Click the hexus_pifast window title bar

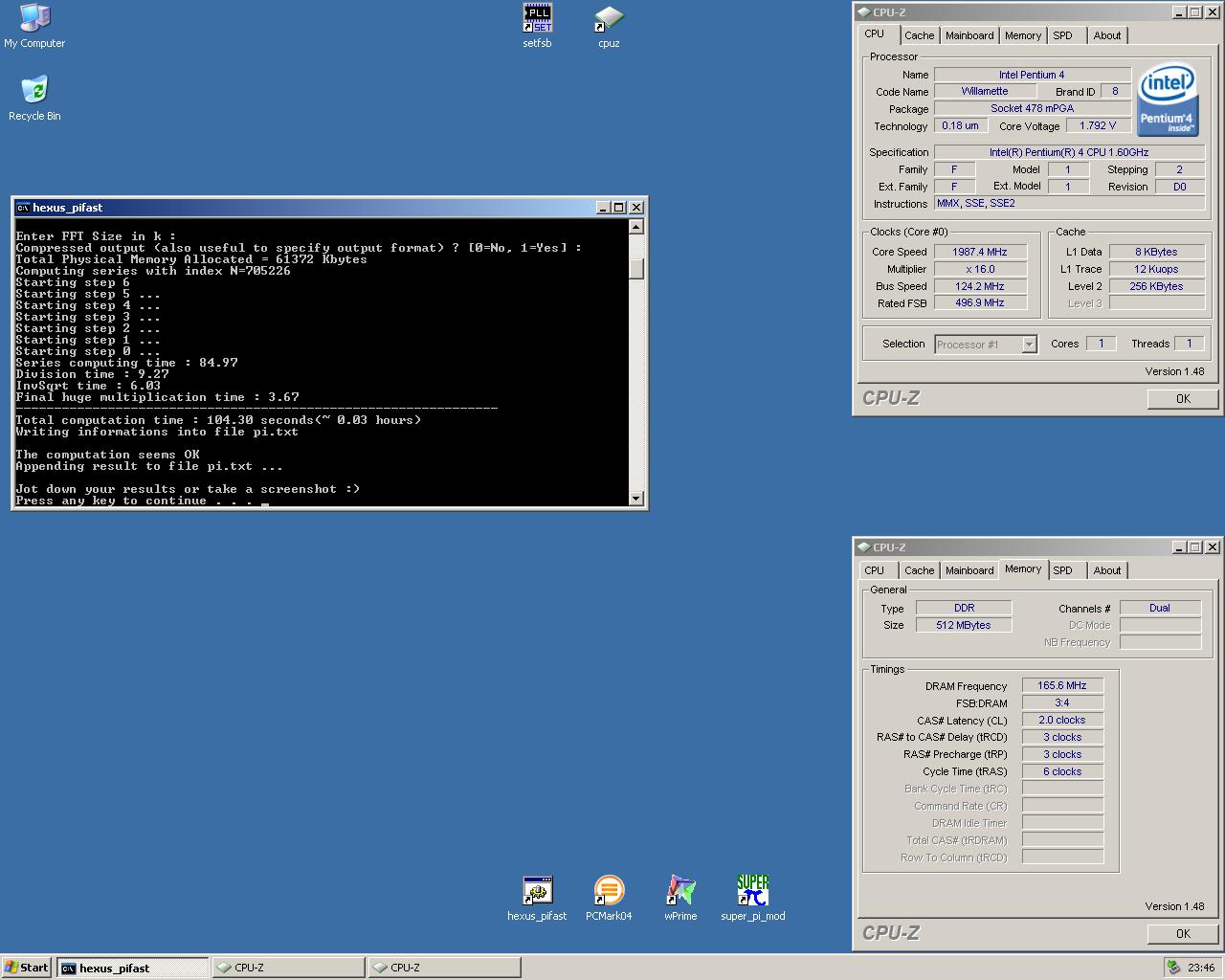click(x=329, y=208)
